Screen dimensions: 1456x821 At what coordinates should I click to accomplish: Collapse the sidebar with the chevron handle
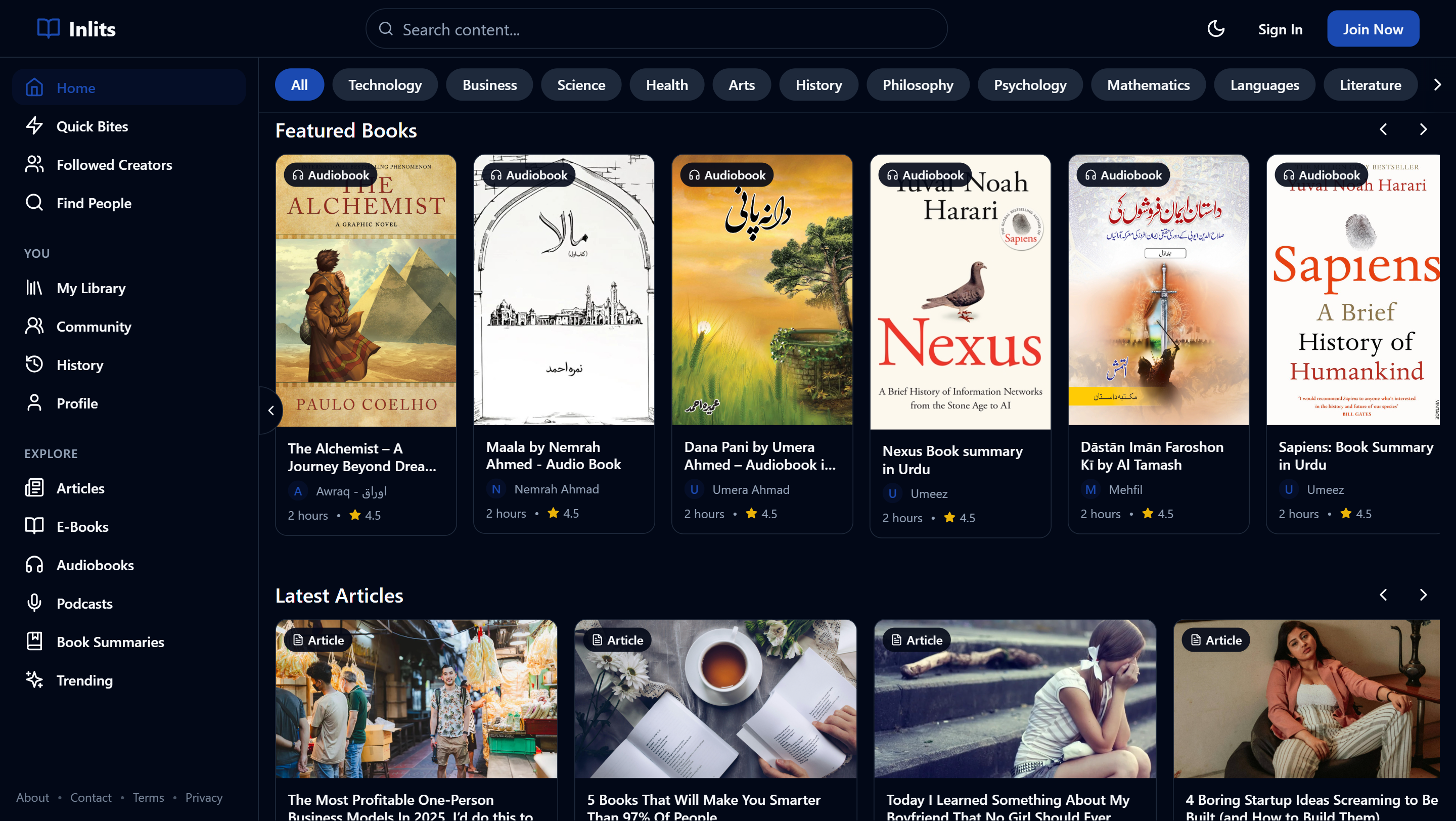271,410
